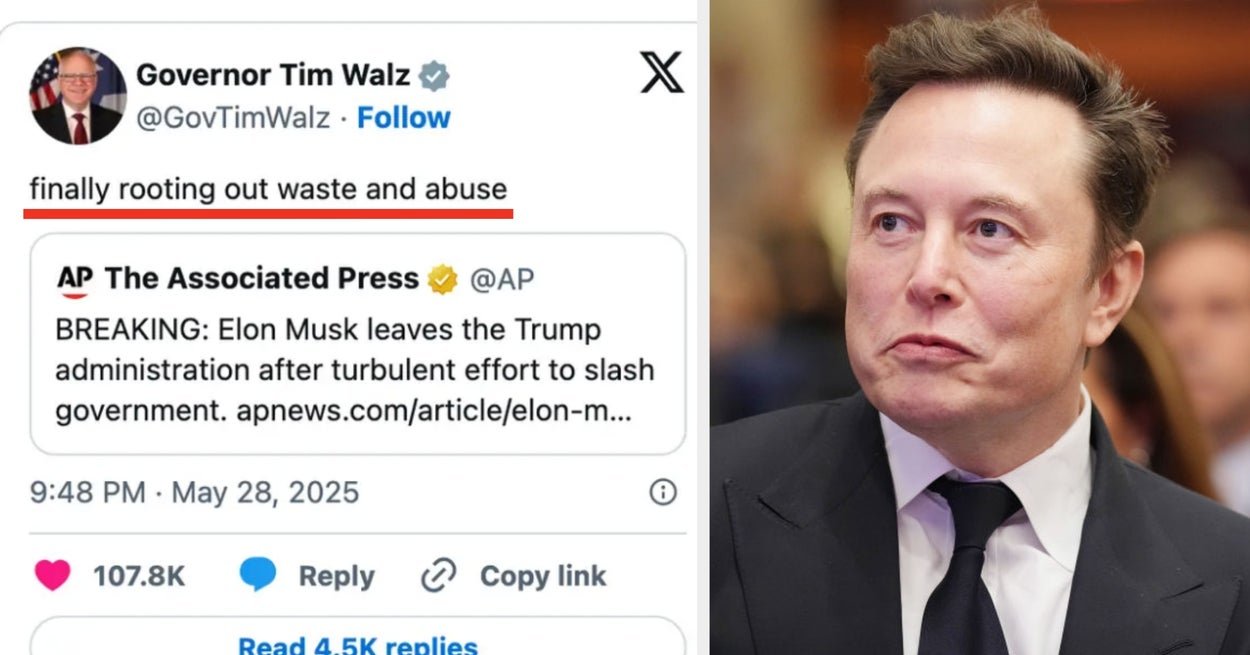The width and height of the screenshot is (1250, 655).
Task: Open the apnews.com article link
Action: [x=433, y=411]
